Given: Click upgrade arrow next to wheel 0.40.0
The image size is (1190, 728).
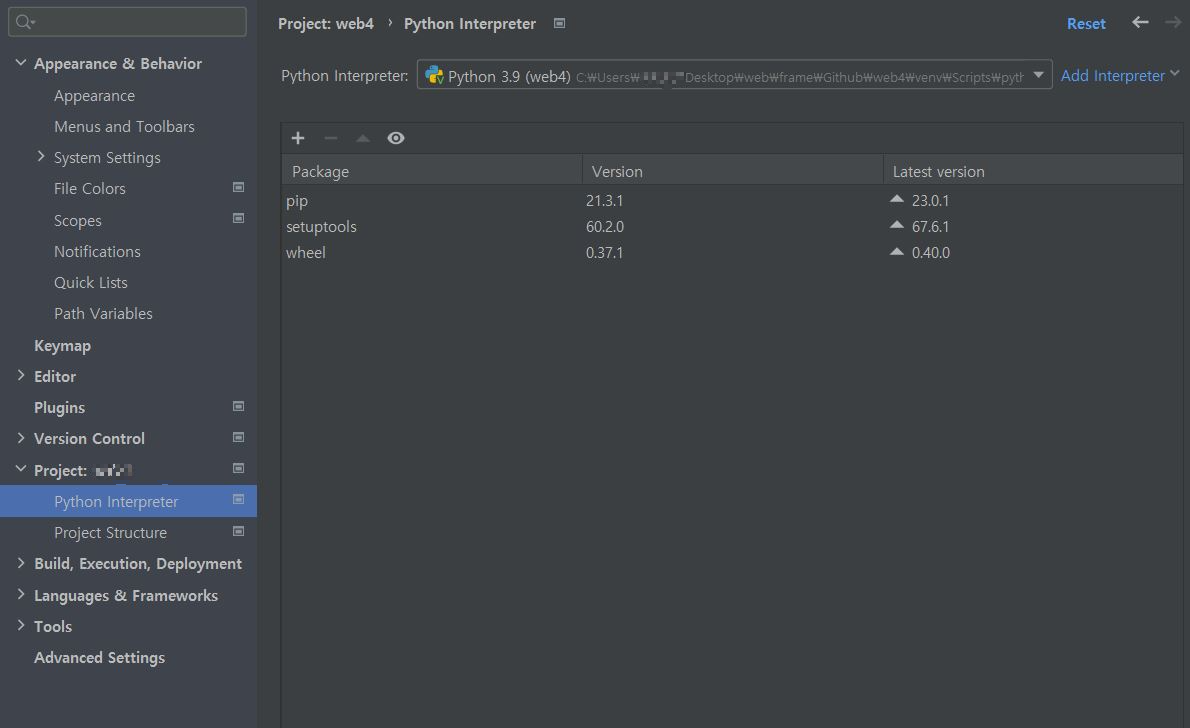Looking at the screenshot, I should click(x=896, y=251).
